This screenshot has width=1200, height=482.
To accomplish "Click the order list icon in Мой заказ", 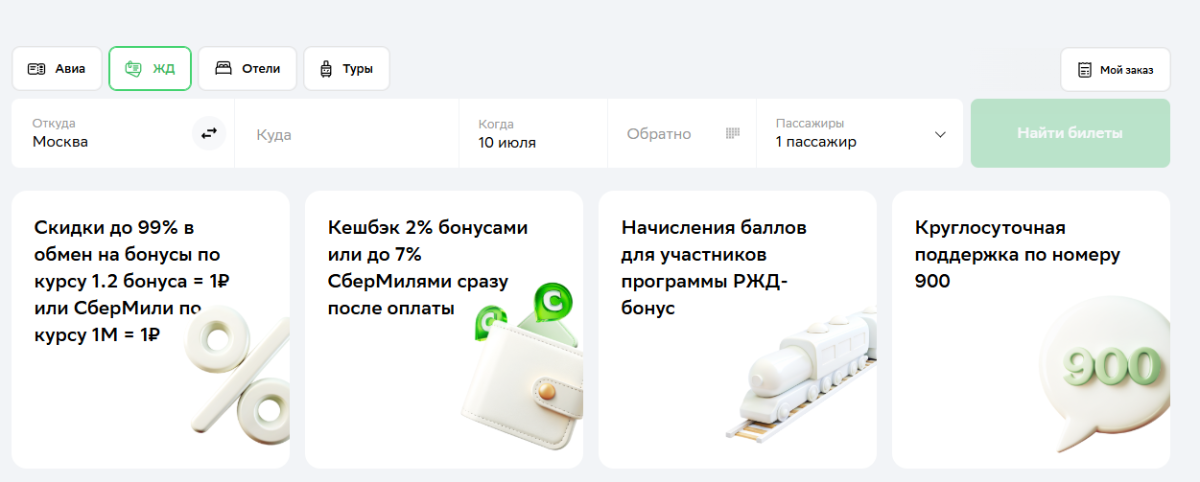I will coord(1085,70).
